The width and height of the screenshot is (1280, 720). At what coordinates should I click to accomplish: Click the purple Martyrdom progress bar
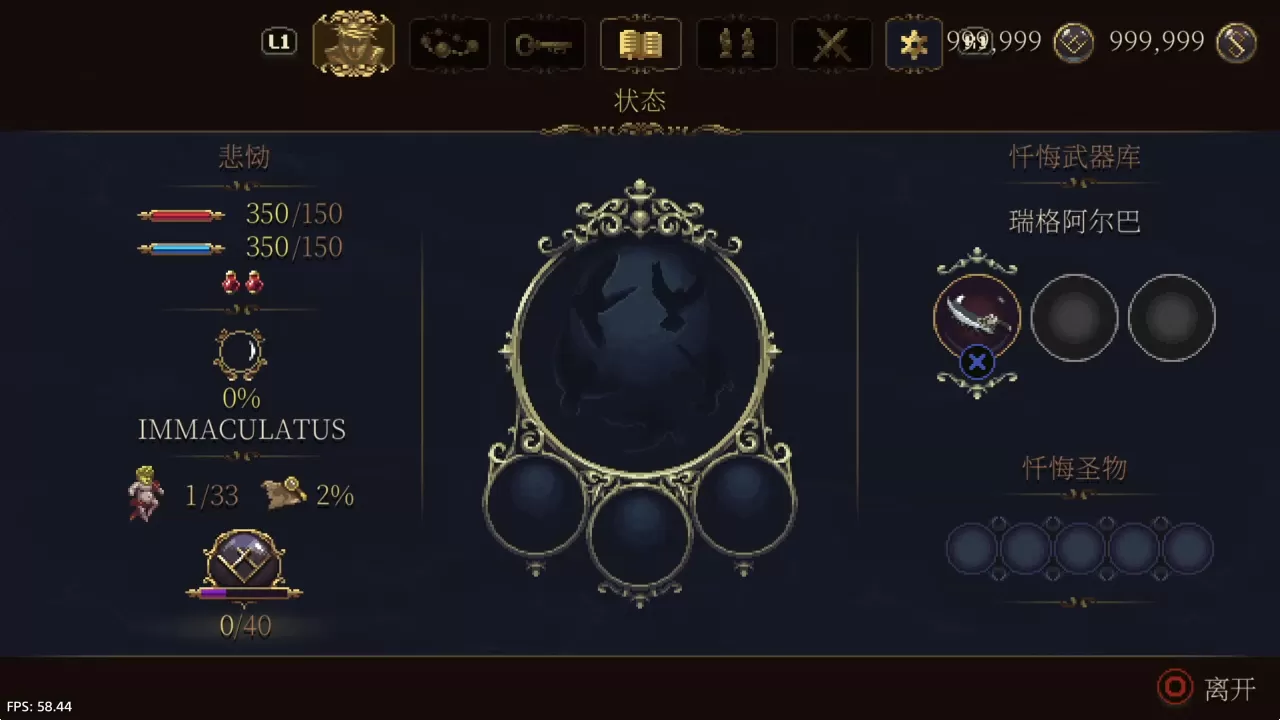[x=244, y=592]
